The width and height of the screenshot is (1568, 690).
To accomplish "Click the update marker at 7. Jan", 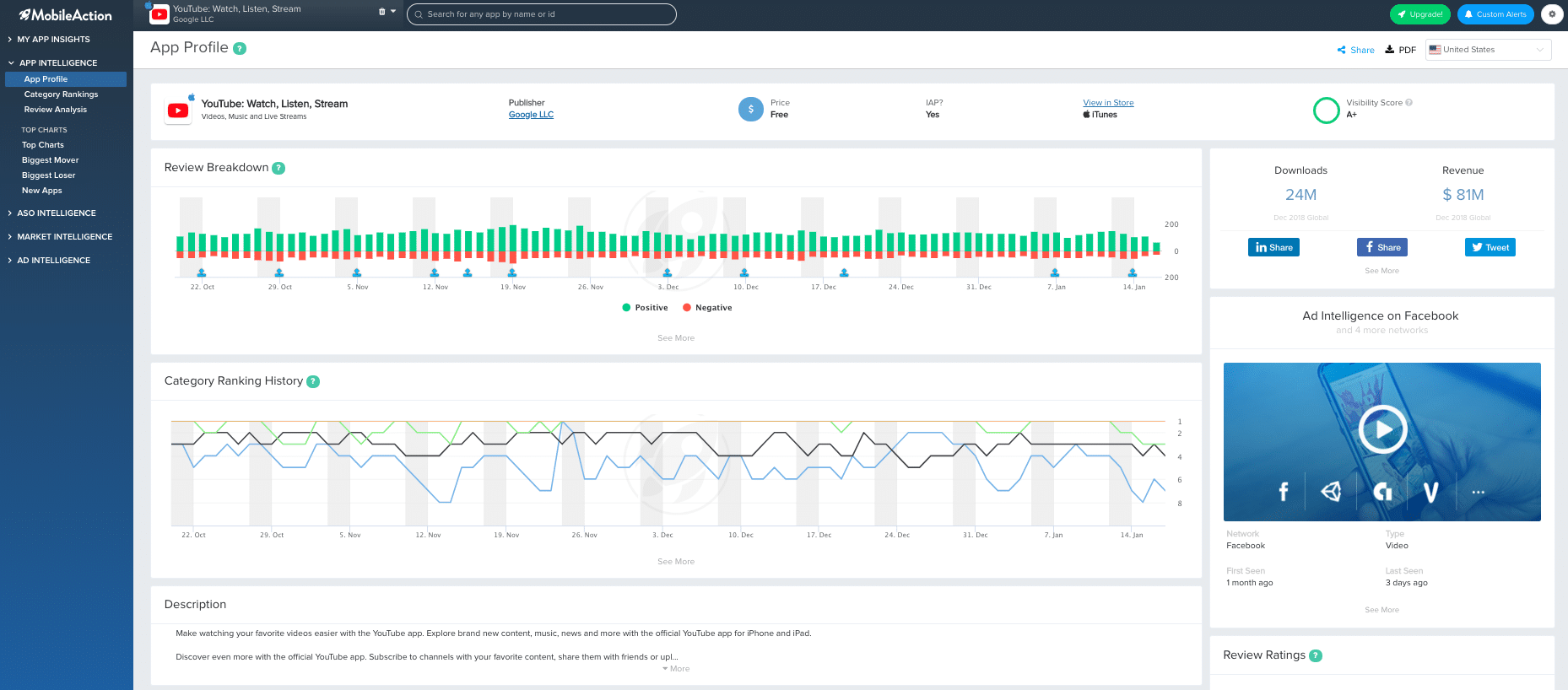I will coord(1055,272).
